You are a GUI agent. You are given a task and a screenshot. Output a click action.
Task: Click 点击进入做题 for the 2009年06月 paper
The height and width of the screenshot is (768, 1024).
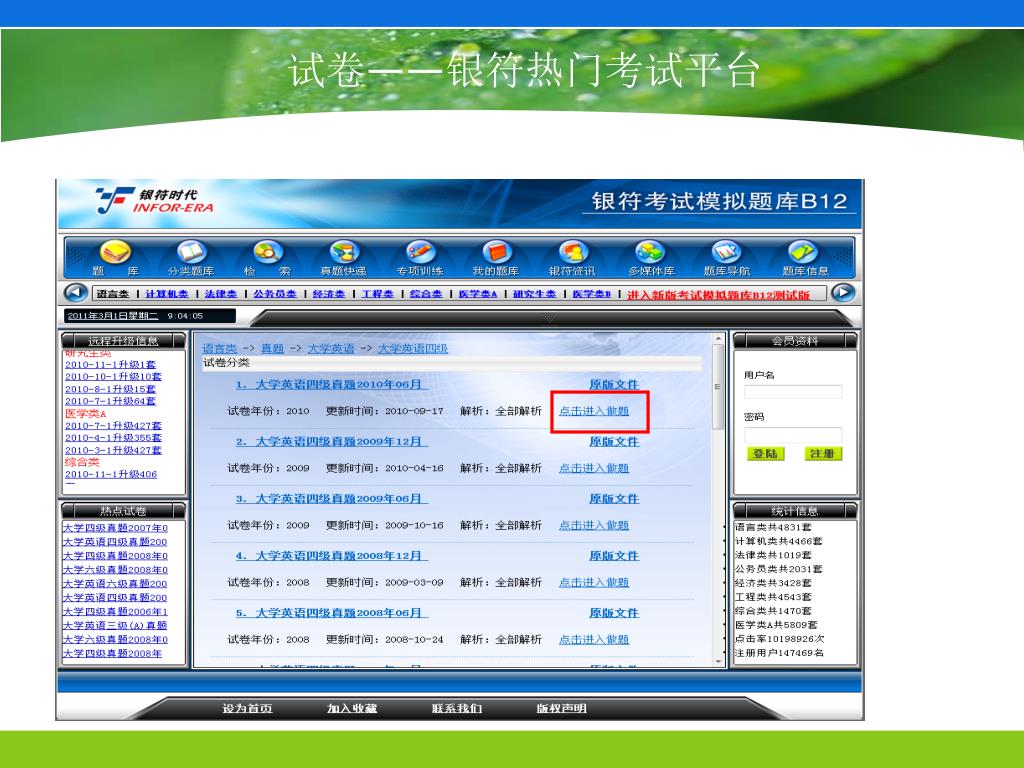tap(594, 525)
